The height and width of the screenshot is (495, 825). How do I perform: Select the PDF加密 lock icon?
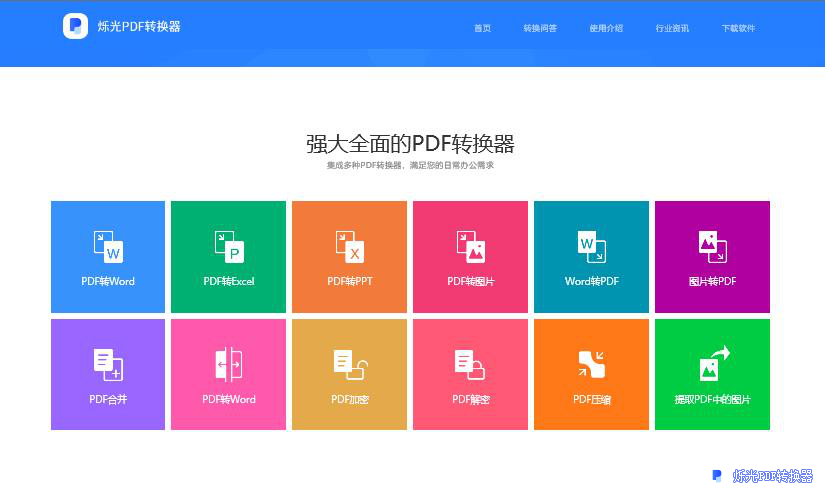349,364
